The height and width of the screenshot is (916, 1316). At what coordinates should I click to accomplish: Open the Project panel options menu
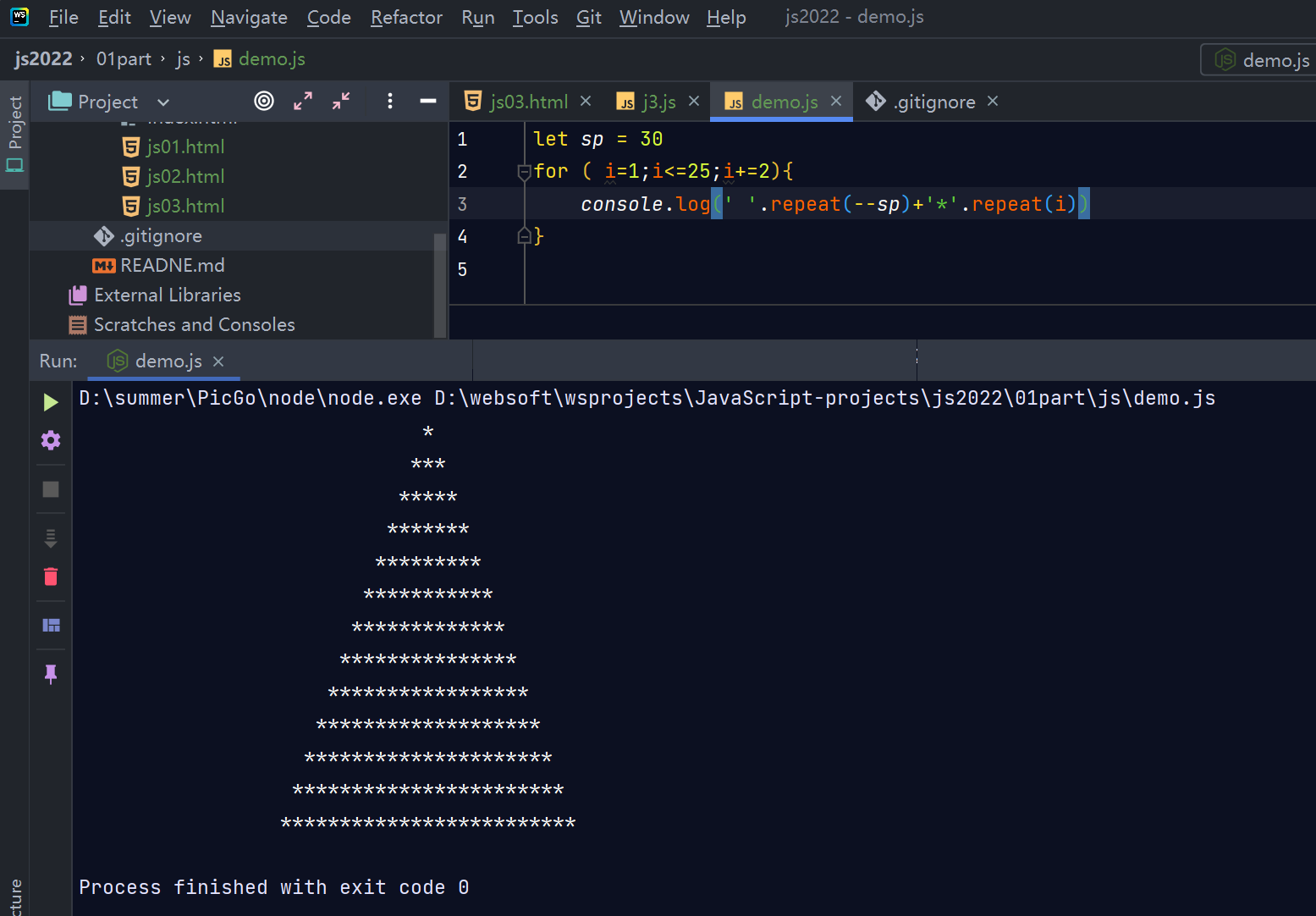click(389, 101)
